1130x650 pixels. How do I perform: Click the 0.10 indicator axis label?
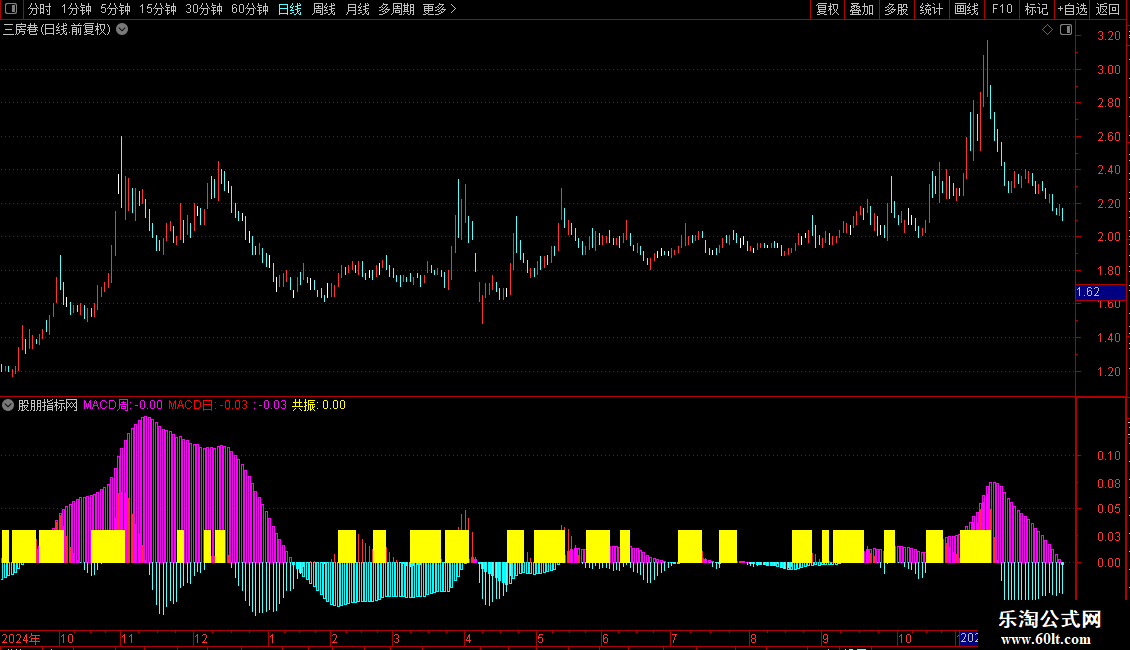(1108, 456)
